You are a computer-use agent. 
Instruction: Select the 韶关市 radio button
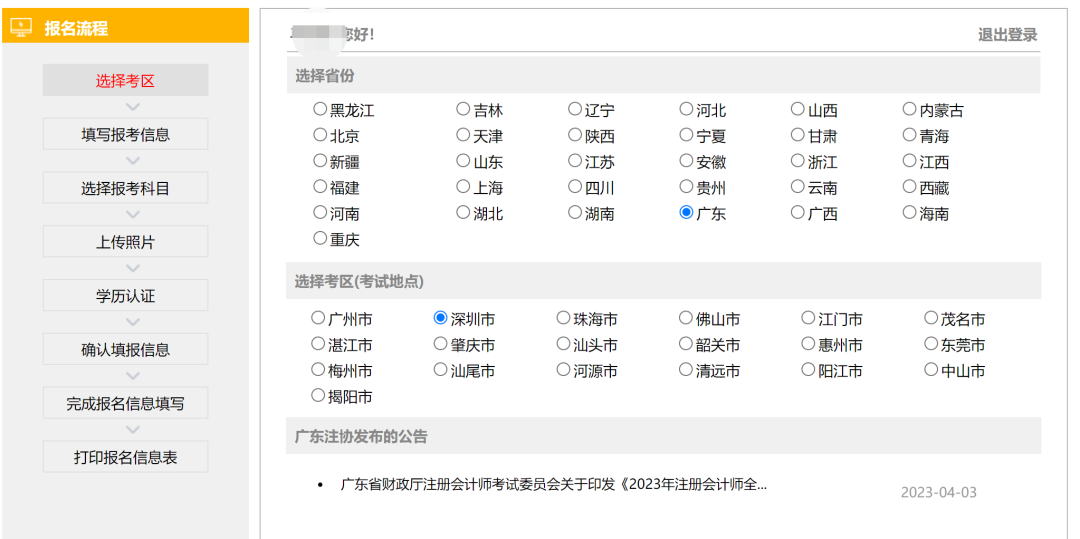pyautogui.click(x=685, y=344)
